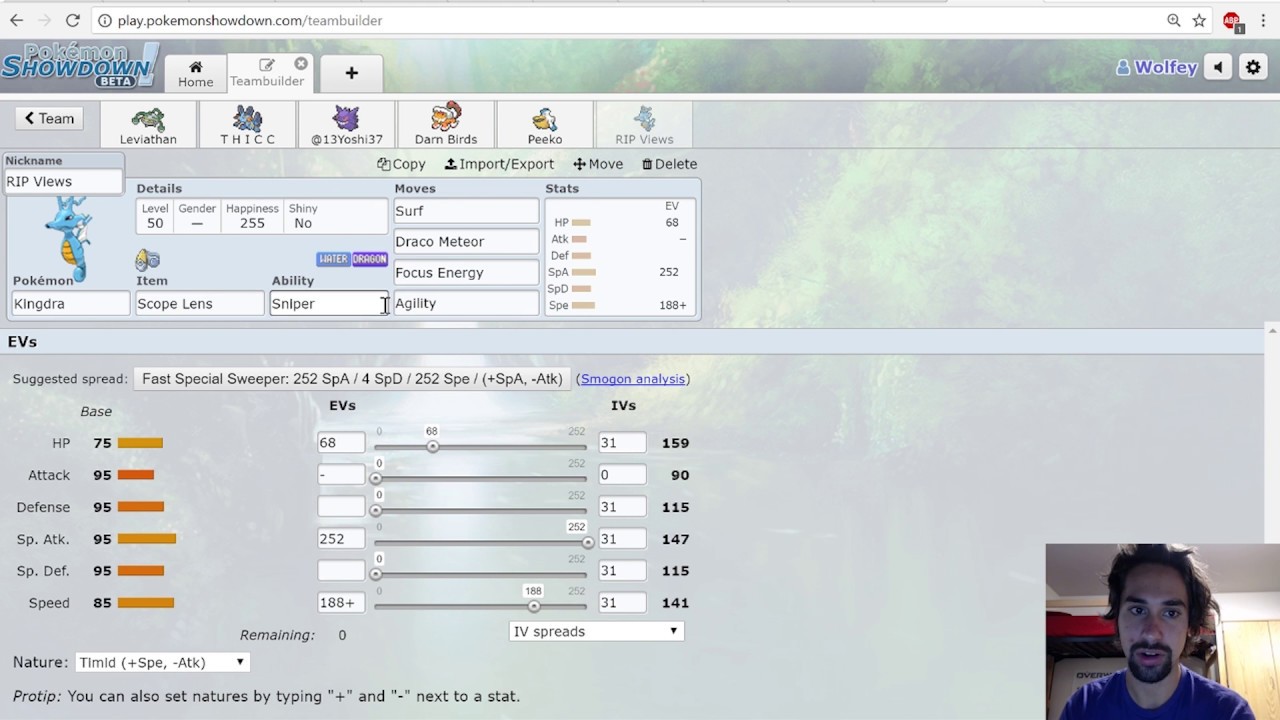Screen dimensions: 1280x720
Task: Click the browser address bar URL
Action: pyautogui.click(x=250, y=20)
